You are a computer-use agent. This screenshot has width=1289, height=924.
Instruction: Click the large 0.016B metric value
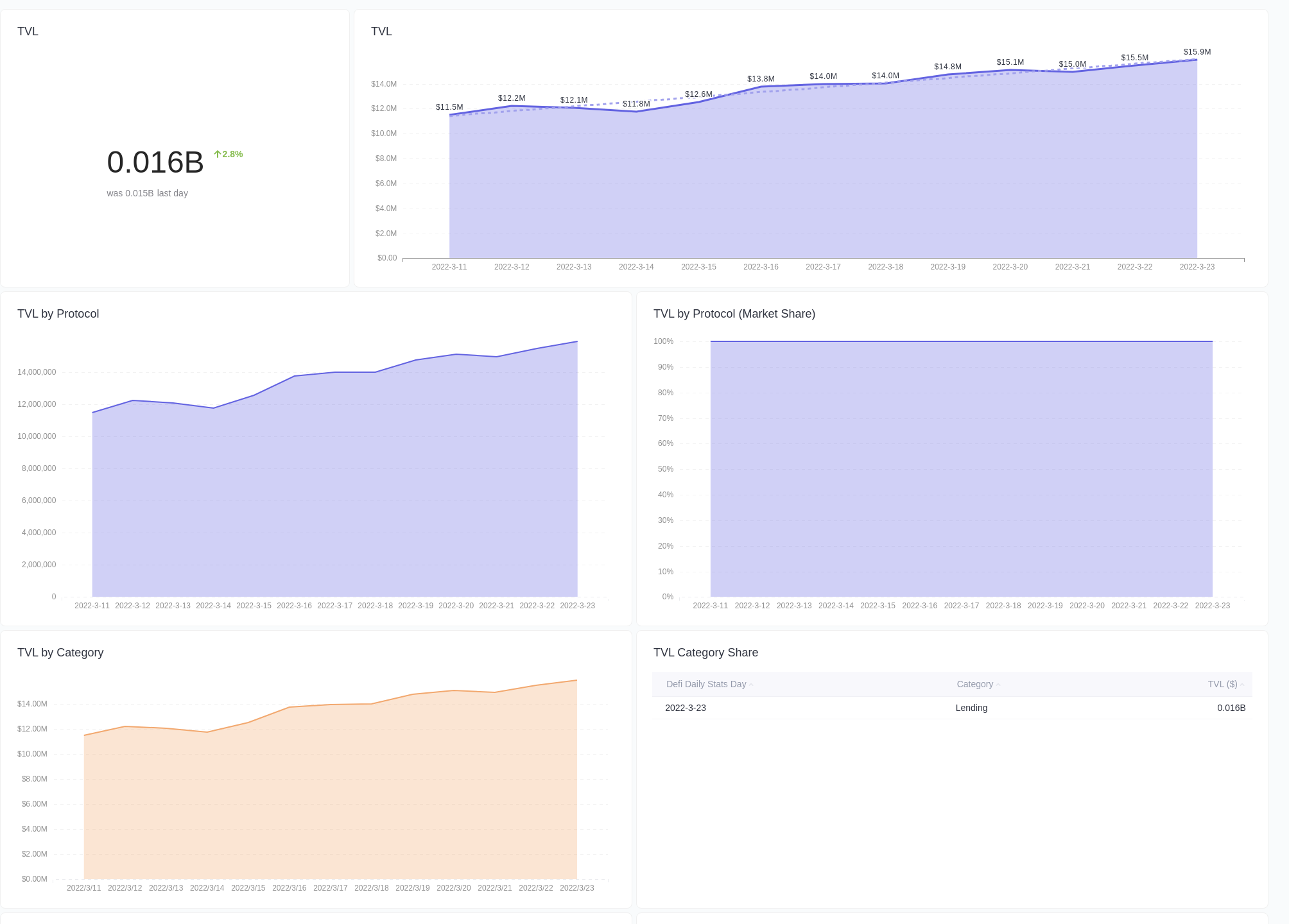click(x=155, y=162)
